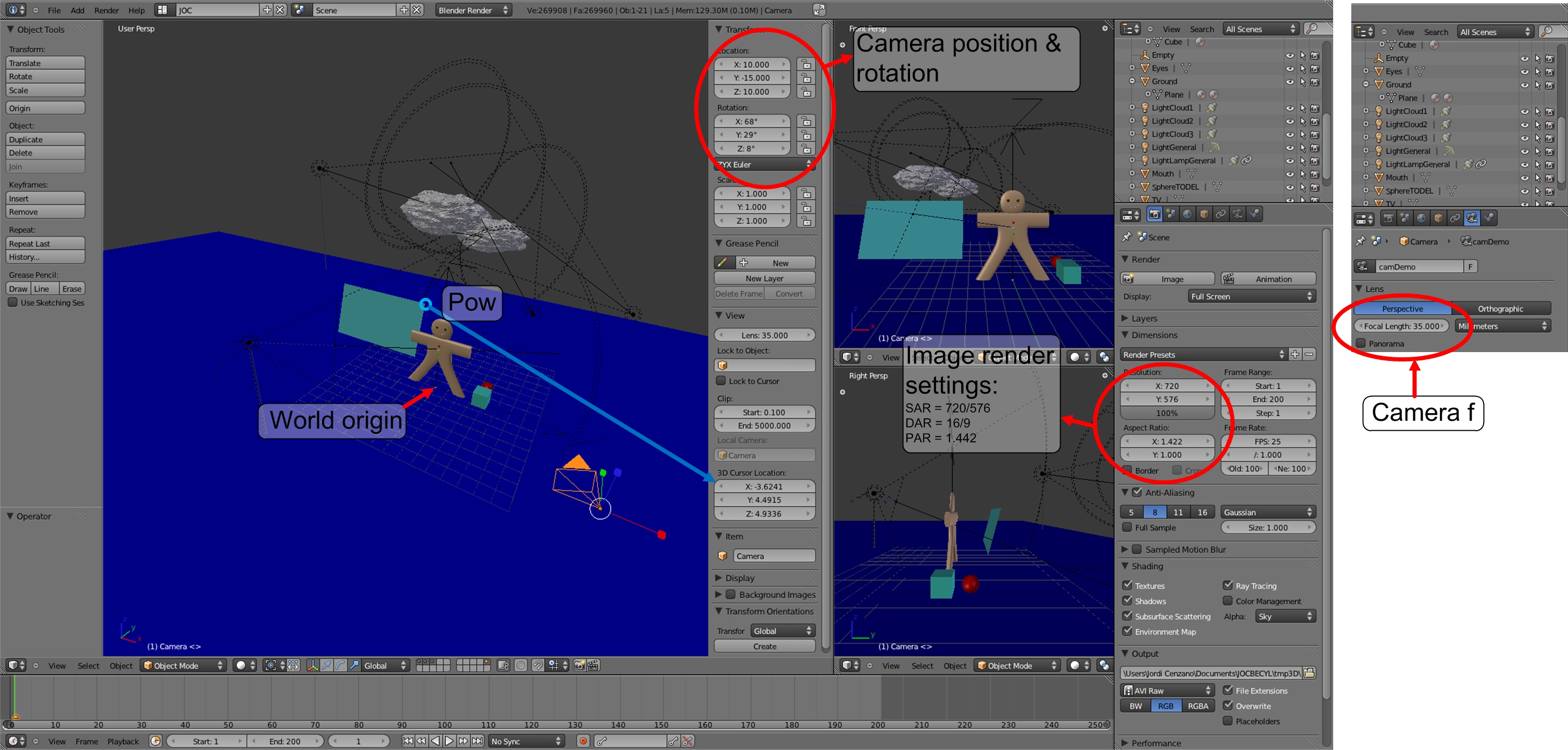This screenshot has height=750, width=1568.
Task: Click the 100% resolution percentage slider
Action: (1166, 413)
